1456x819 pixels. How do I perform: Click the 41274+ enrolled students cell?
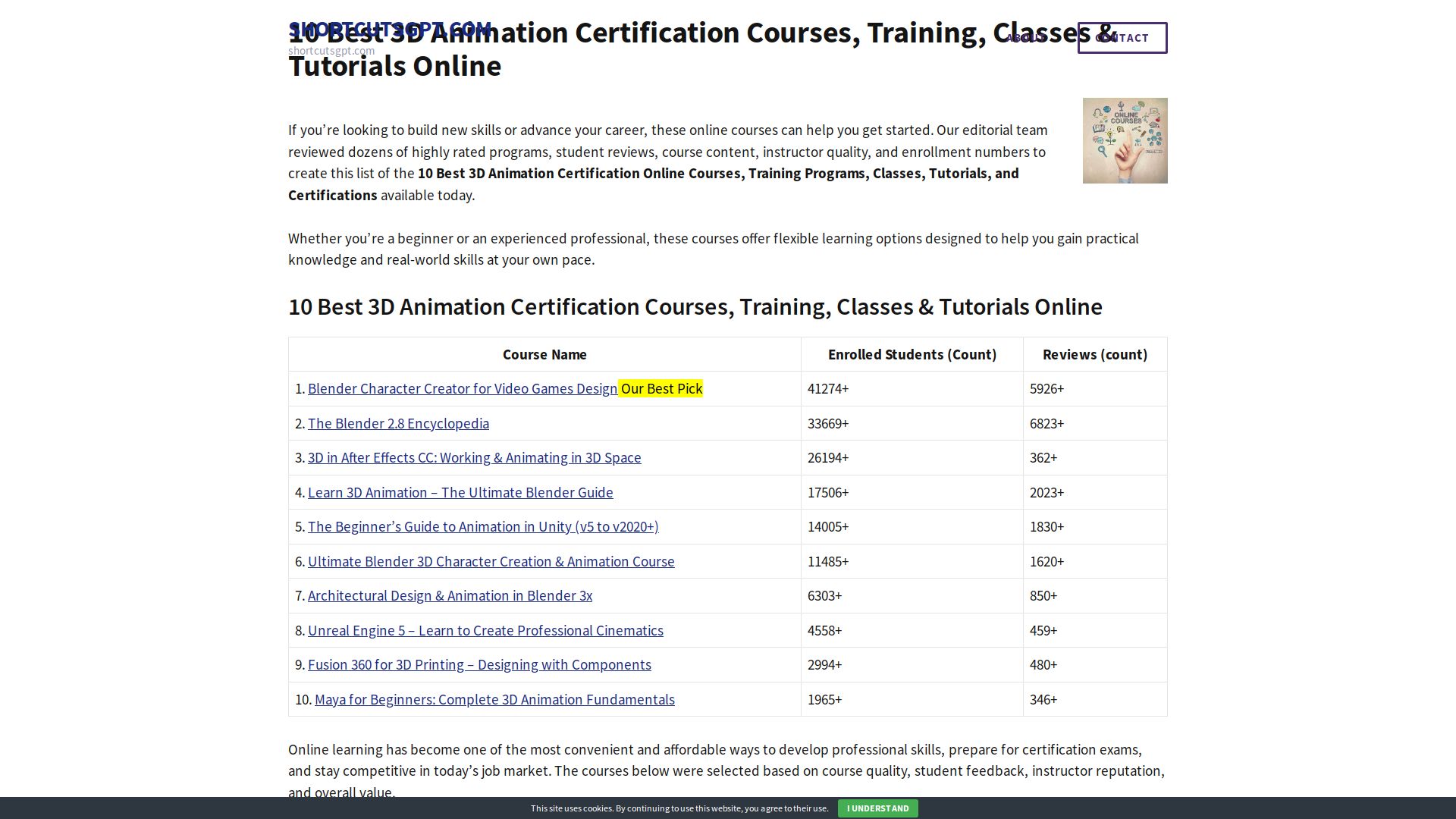[x=912, y=389]
